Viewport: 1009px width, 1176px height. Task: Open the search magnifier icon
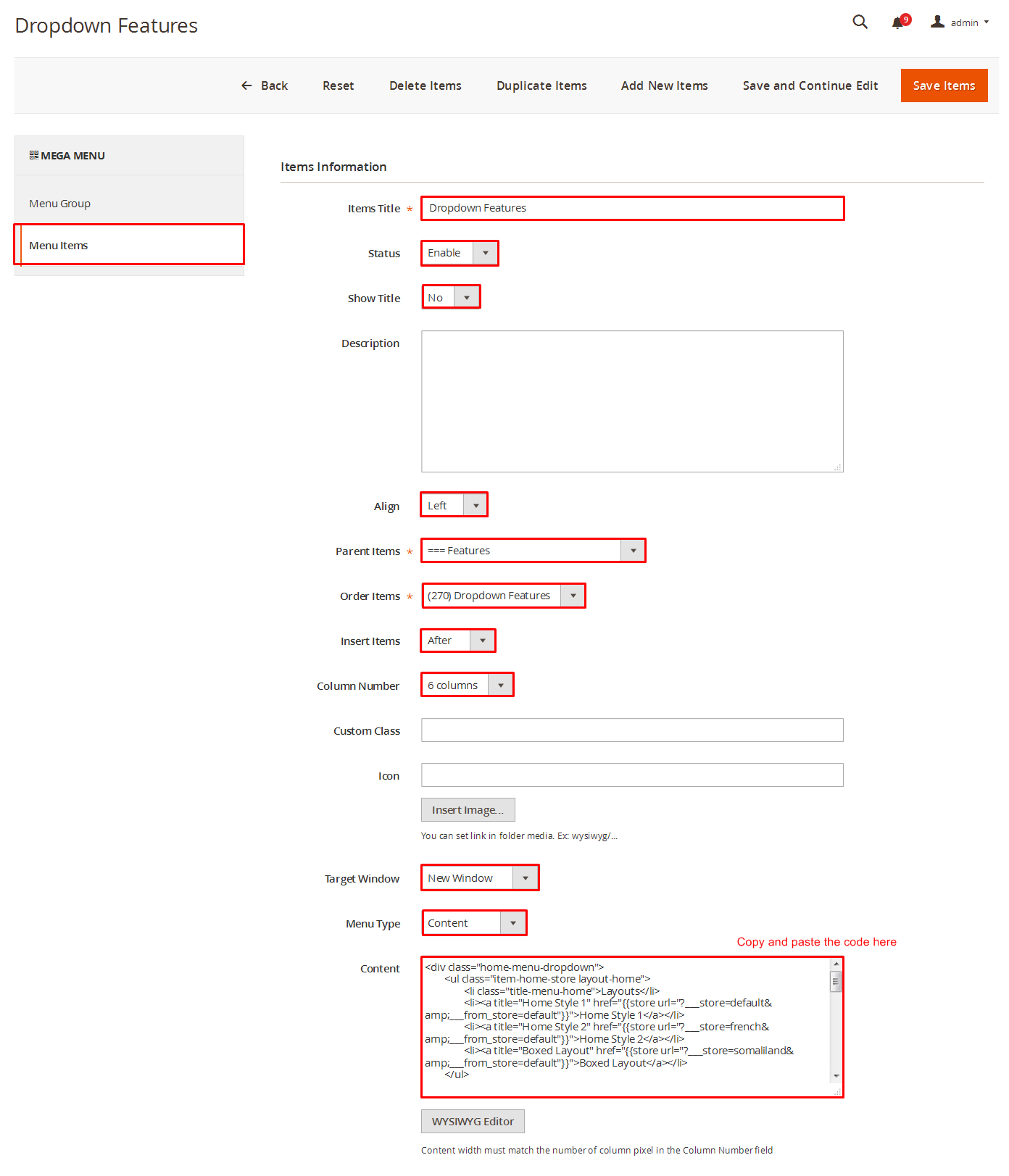click(x=860, y=22)
